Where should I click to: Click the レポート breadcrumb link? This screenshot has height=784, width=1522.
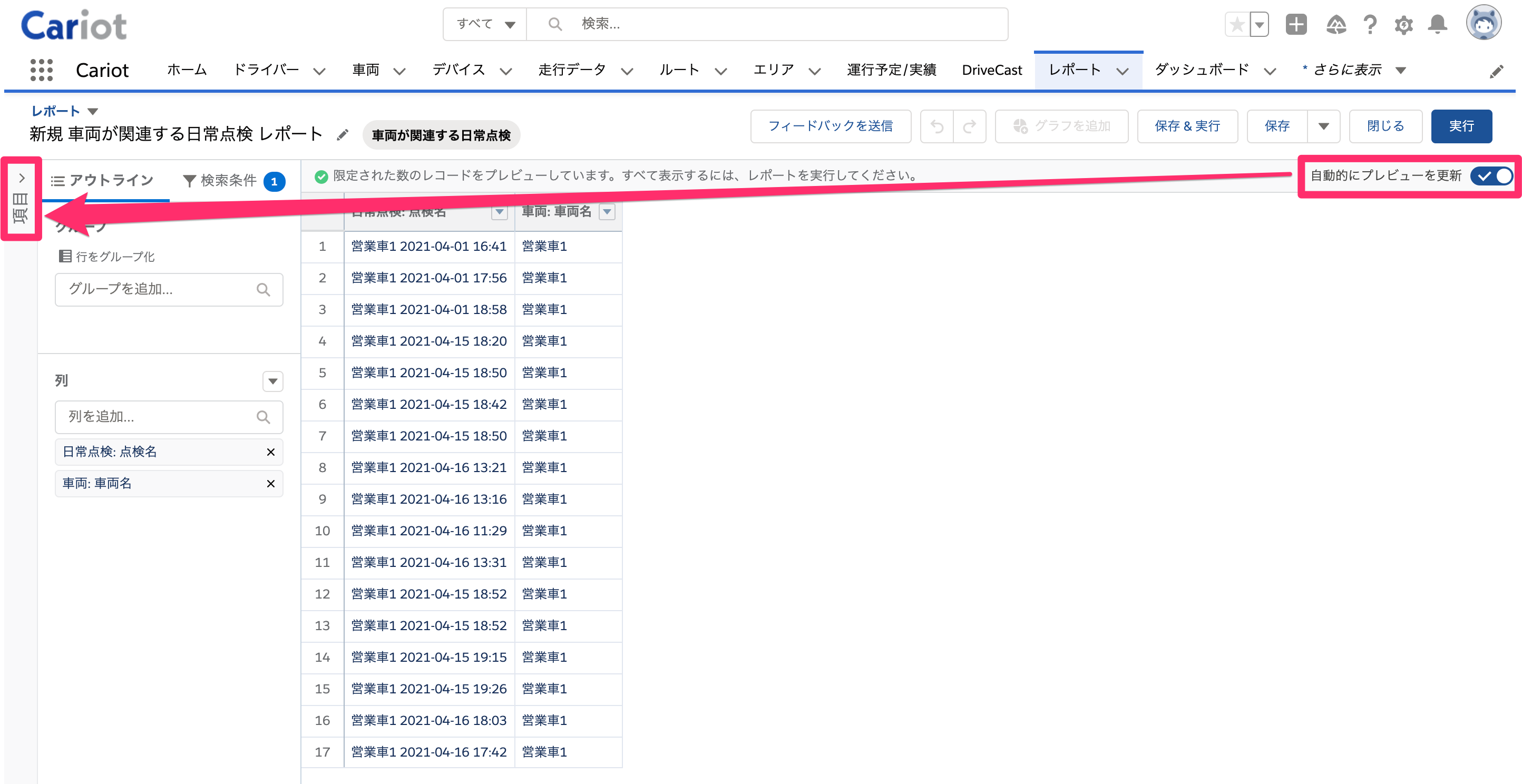click(x=55, y=111)
